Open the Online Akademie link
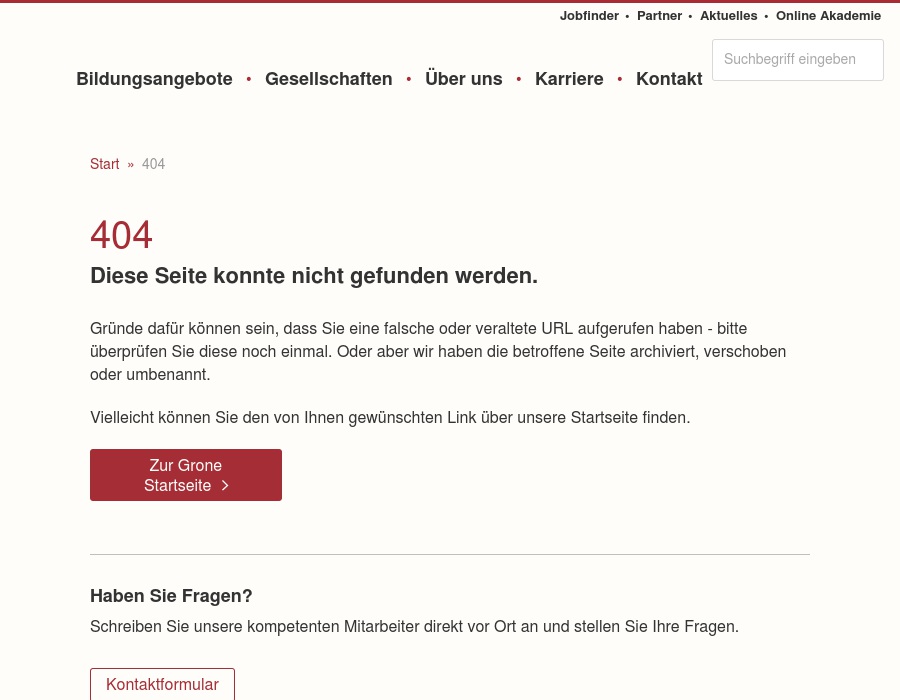Screen dimensions: 900x700 (828, 16)
